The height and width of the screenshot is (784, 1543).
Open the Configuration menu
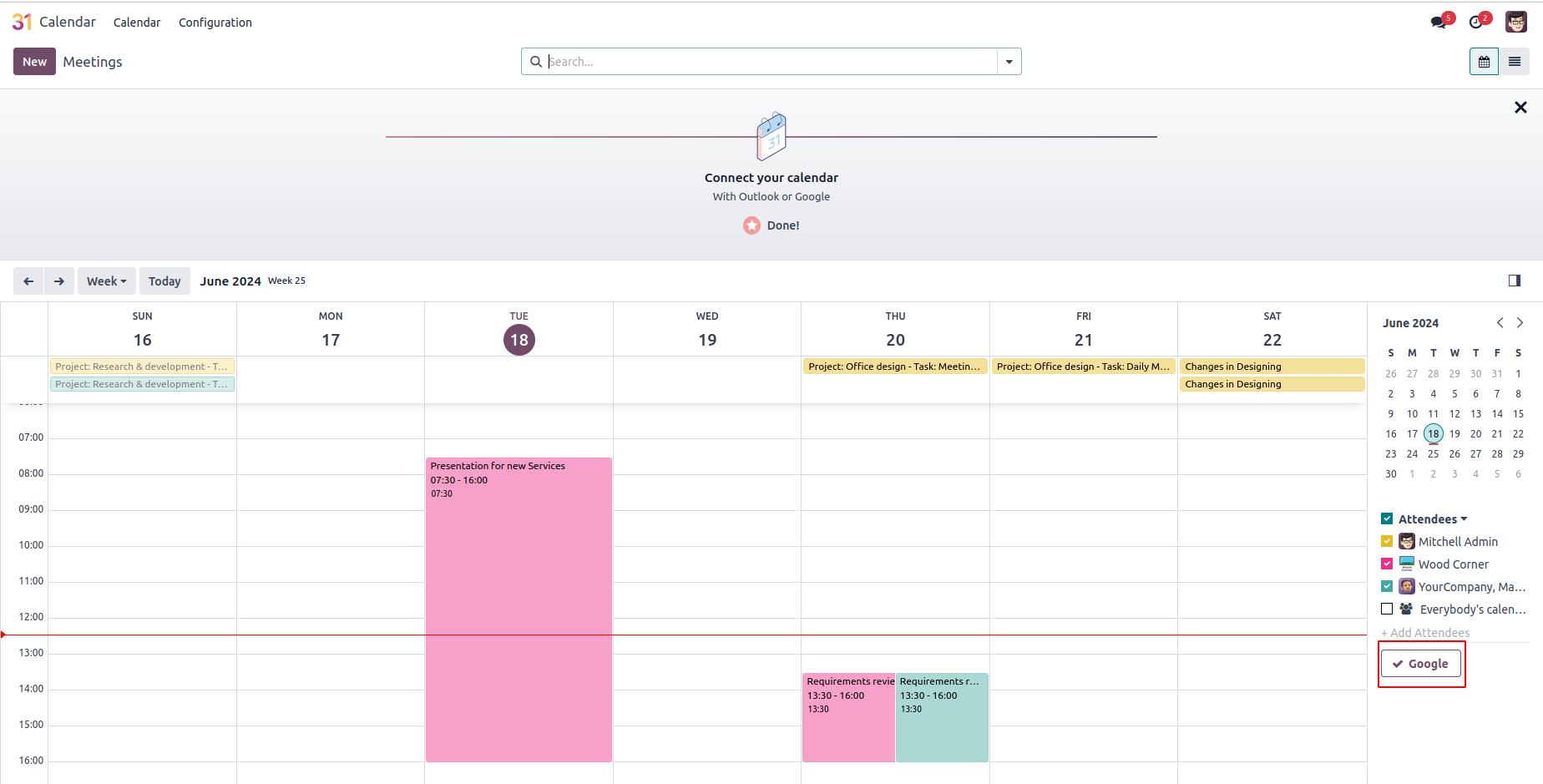pos(215,23)
